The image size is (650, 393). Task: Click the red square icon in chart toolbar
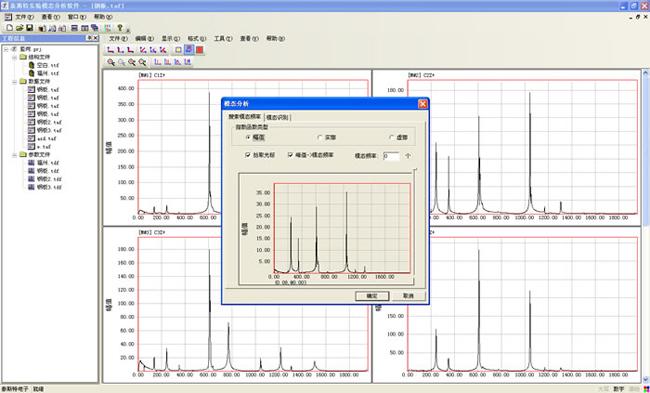pyautogui.click(x=200, y=50)
